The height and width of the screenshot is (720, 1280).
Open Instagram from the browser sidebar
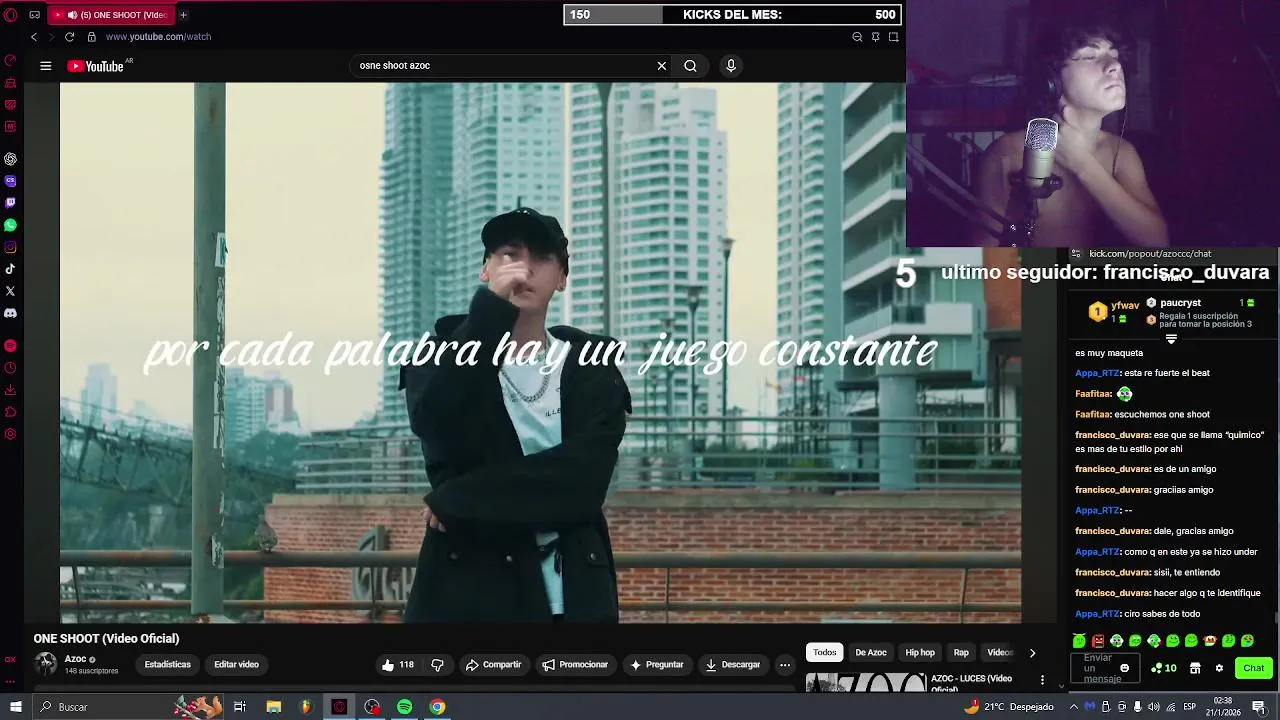tap(10, 247)
